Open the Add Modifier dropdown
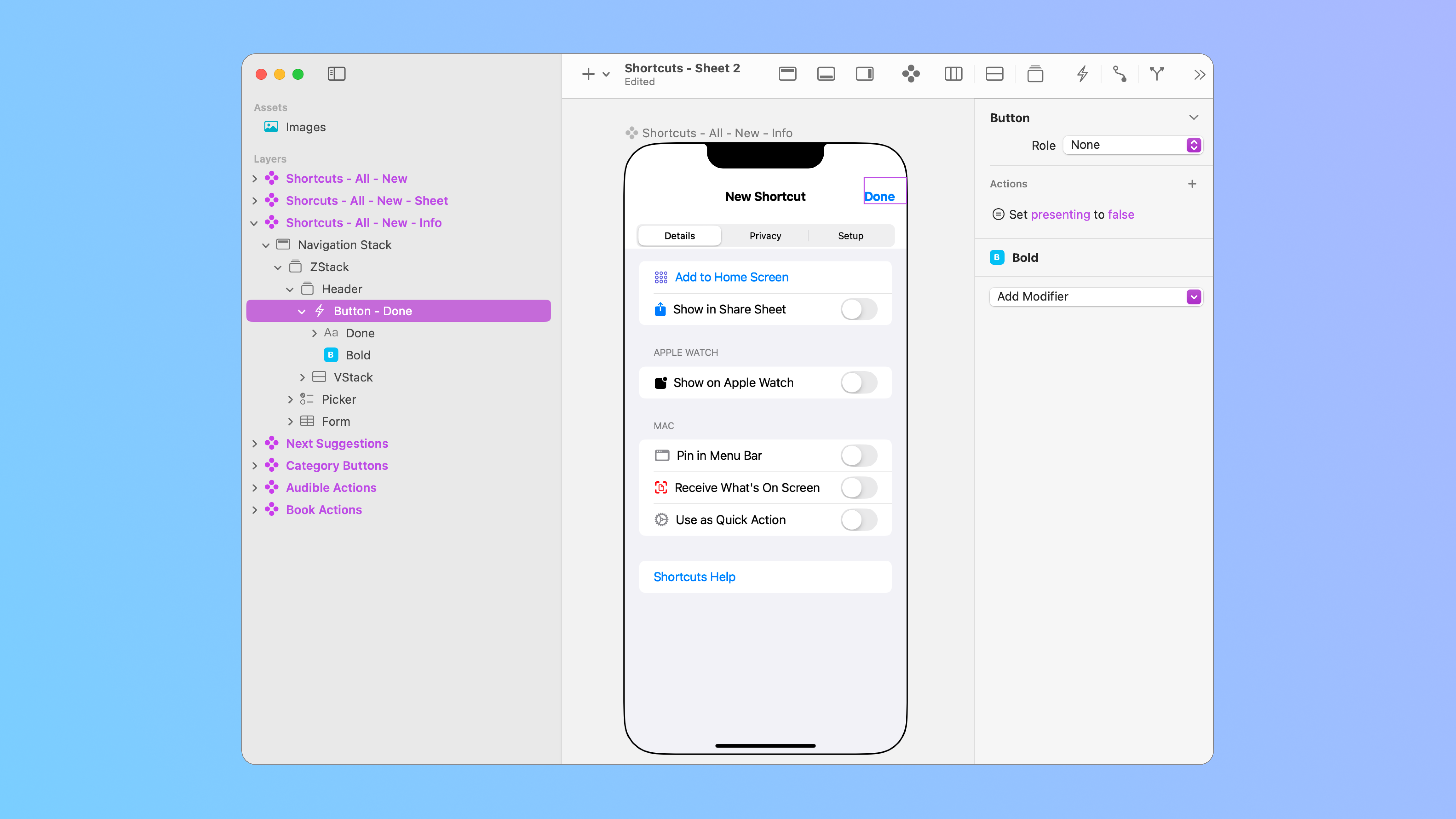 (x=1096, y=297)
